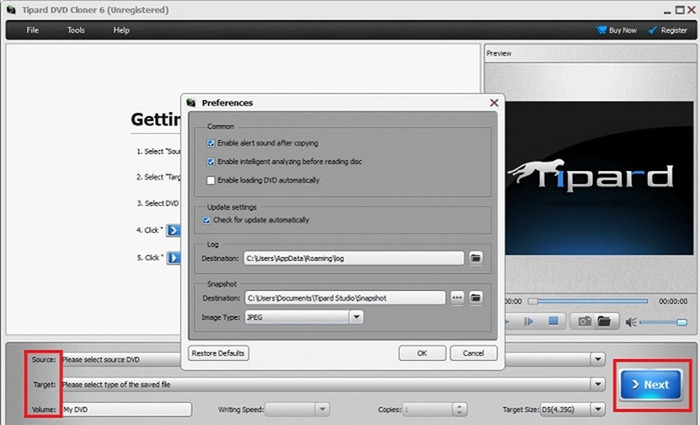
Task: Confirm preferences with OK
Action: 422,353
